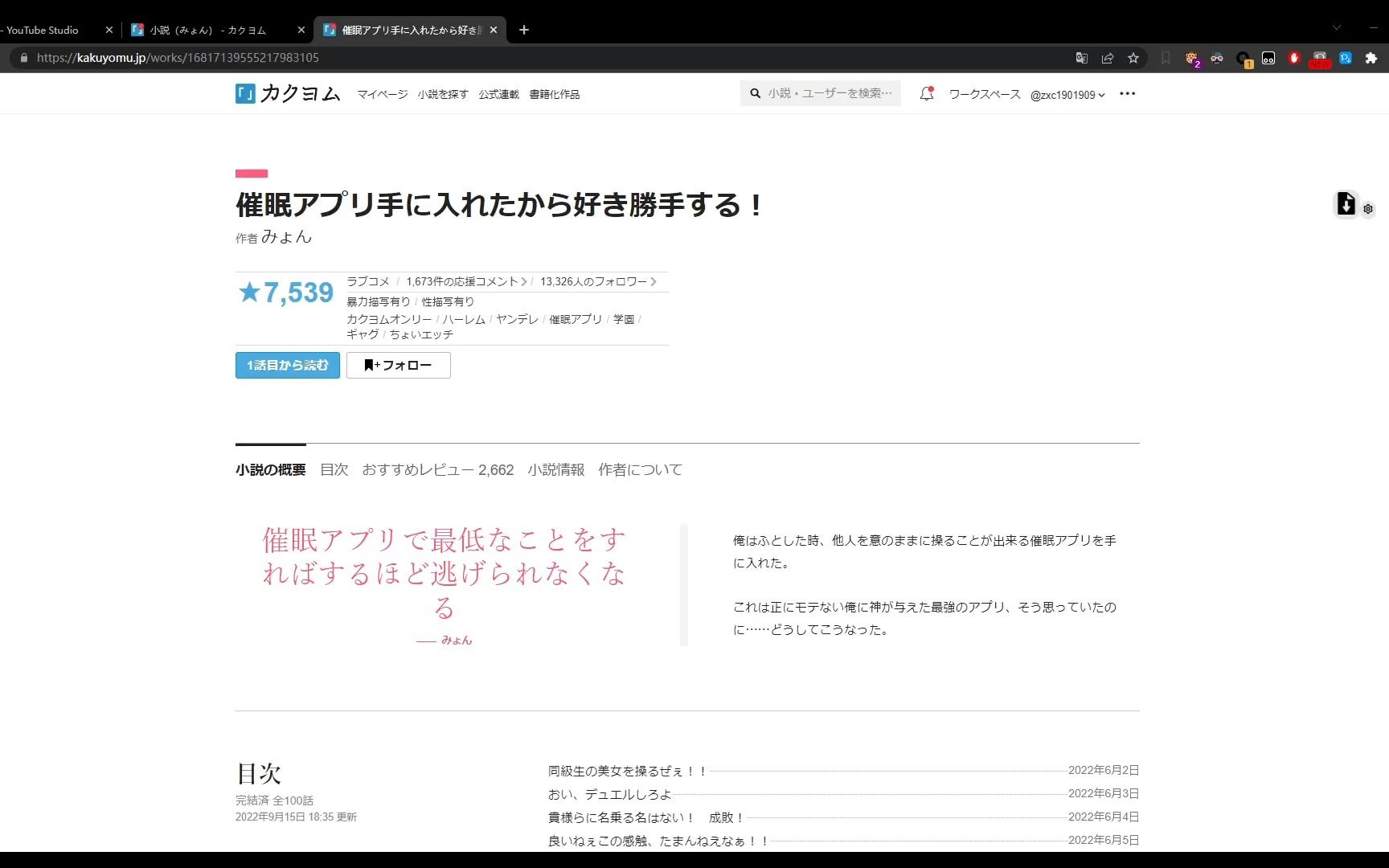This screenshot has height=868, width=1389.
Task: Open the notifications bell
Action: pyautogui.click(x=926, y=93)
